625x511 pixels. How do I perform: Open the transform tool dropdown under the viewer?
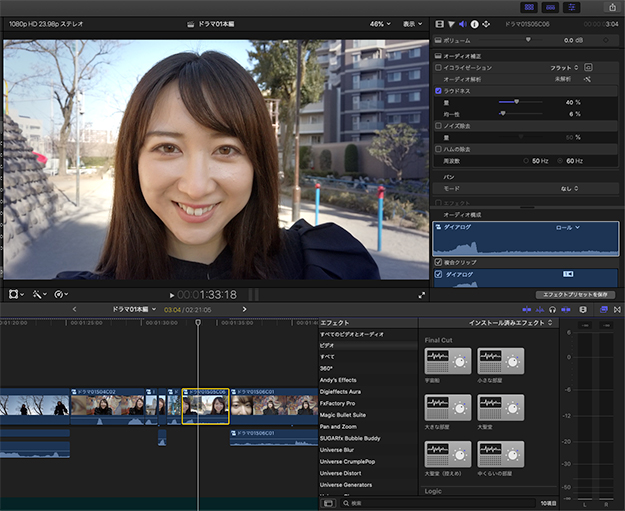16,295
